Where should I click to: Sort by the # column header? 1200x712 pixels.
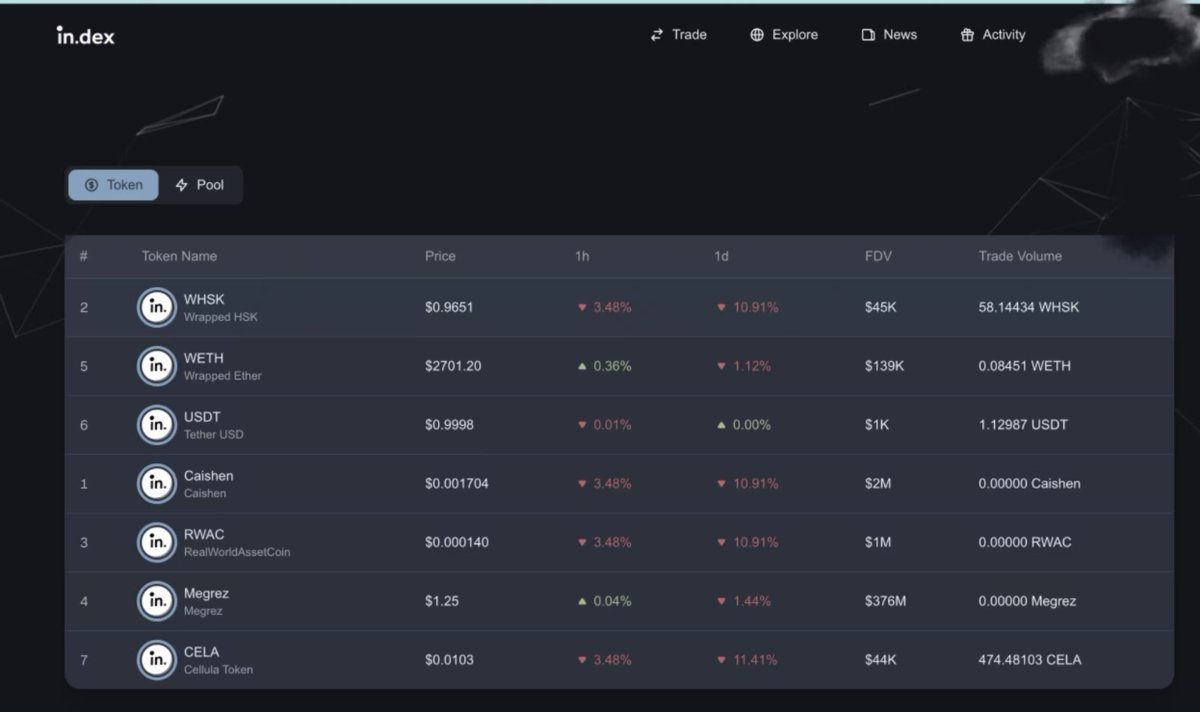point(84,256)
